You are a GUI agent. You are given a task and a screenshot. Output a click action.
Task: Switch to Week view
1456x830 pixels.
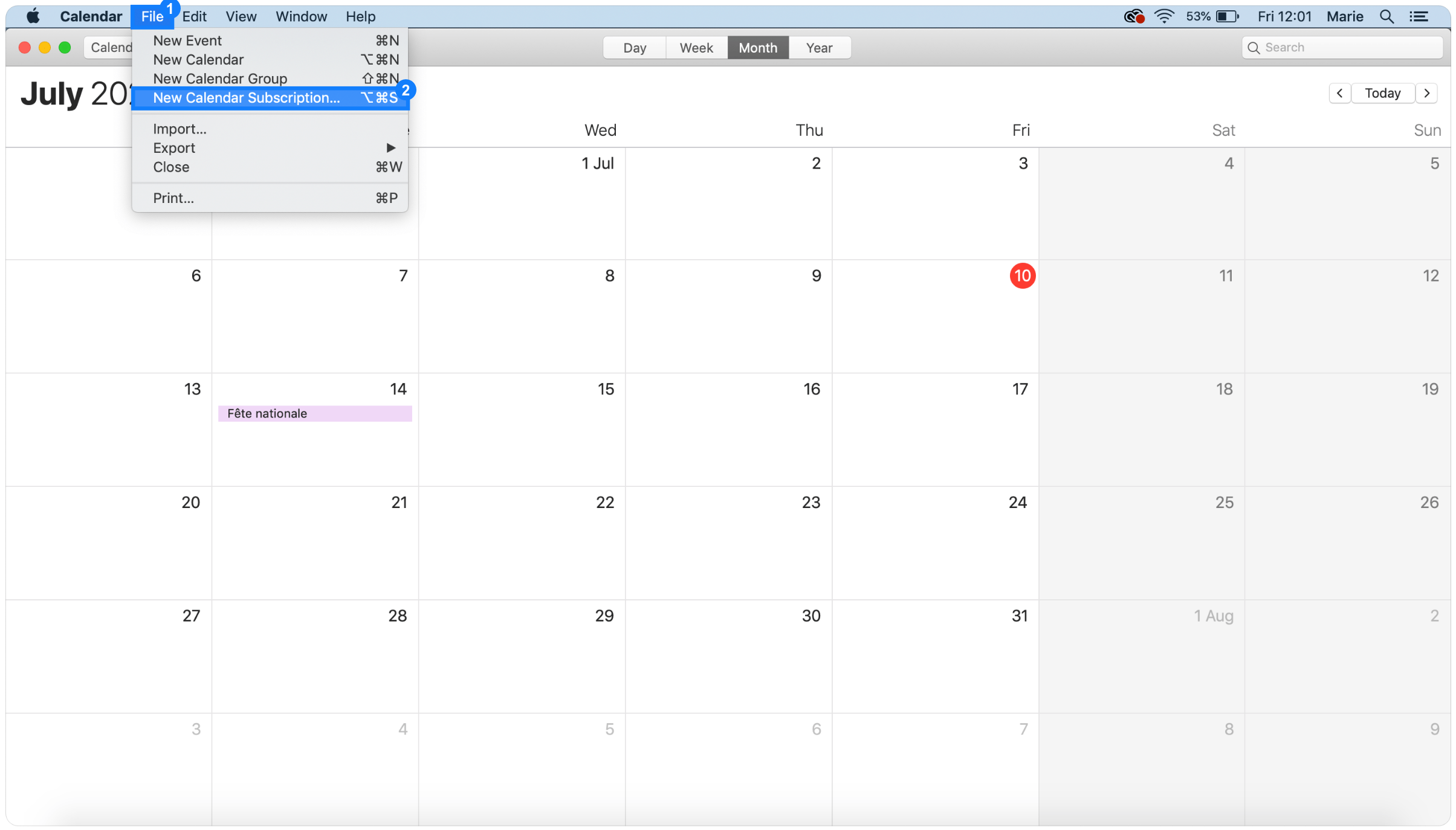(x=696, y=48)
